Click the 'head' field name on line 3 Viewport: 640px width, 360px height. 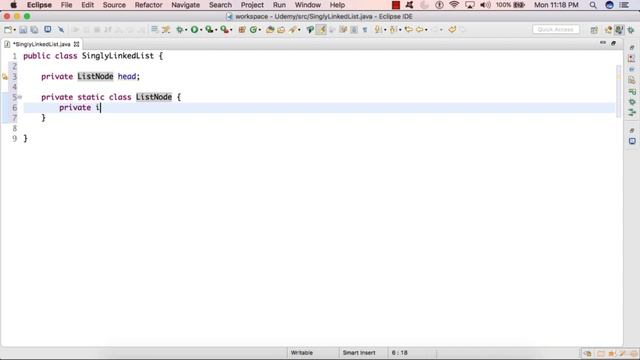127,76
